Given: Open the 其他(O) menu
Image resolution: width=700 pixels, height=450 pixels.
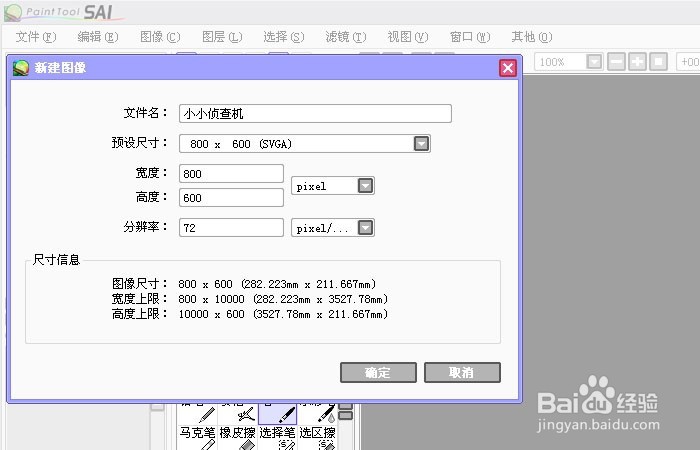Looking at the screenshot, I should 532,37.
